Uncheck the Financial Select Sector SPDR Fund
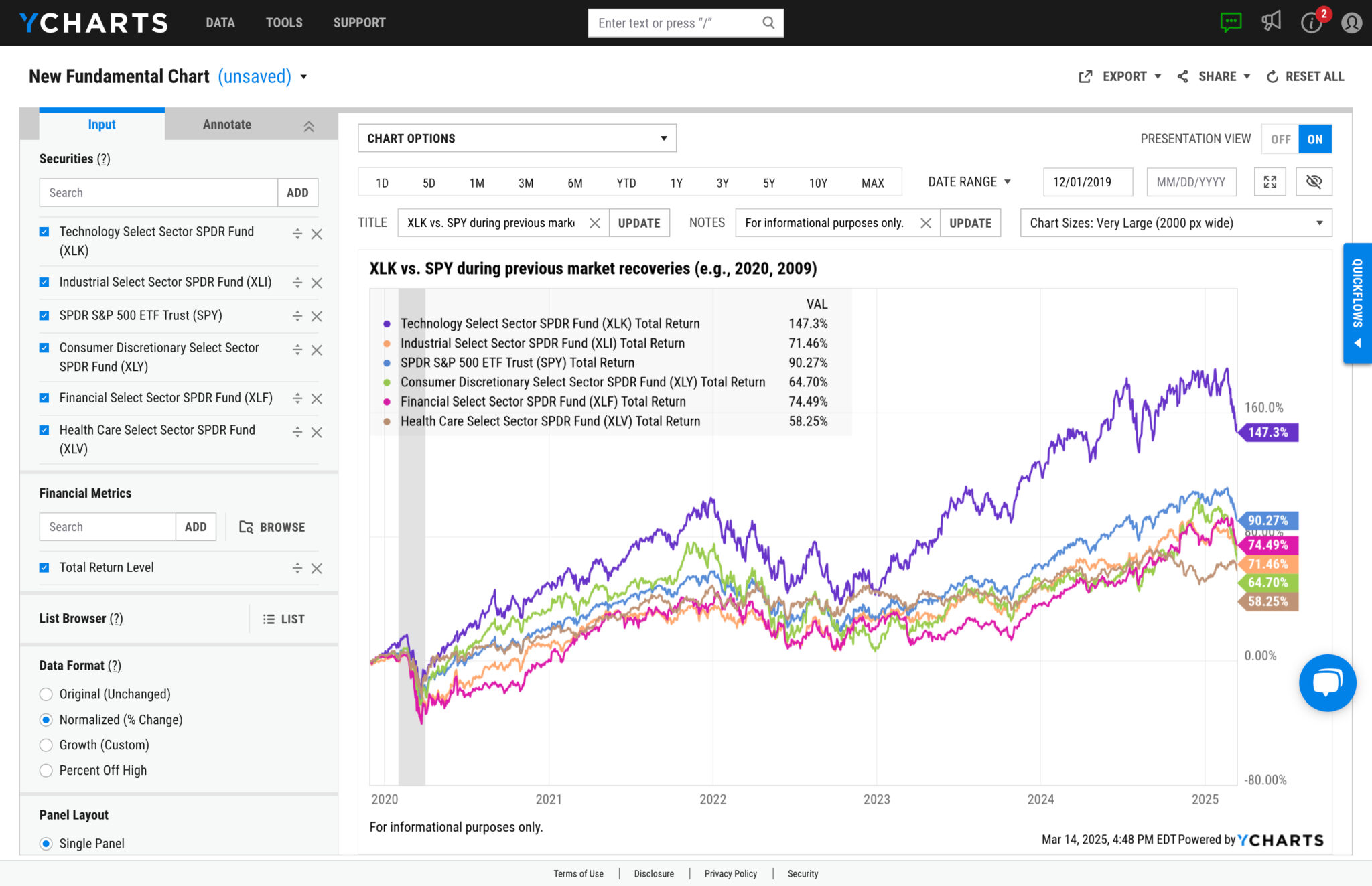 44,398
